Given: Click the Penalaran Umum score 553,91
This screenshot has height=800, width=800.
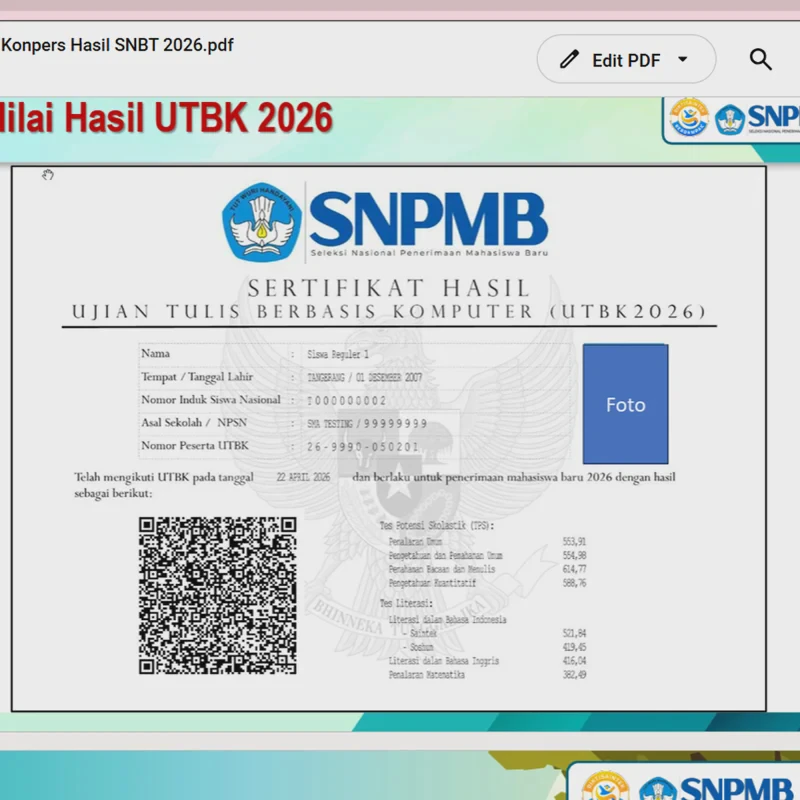Looking at the screenshot, I should [574, 541].
